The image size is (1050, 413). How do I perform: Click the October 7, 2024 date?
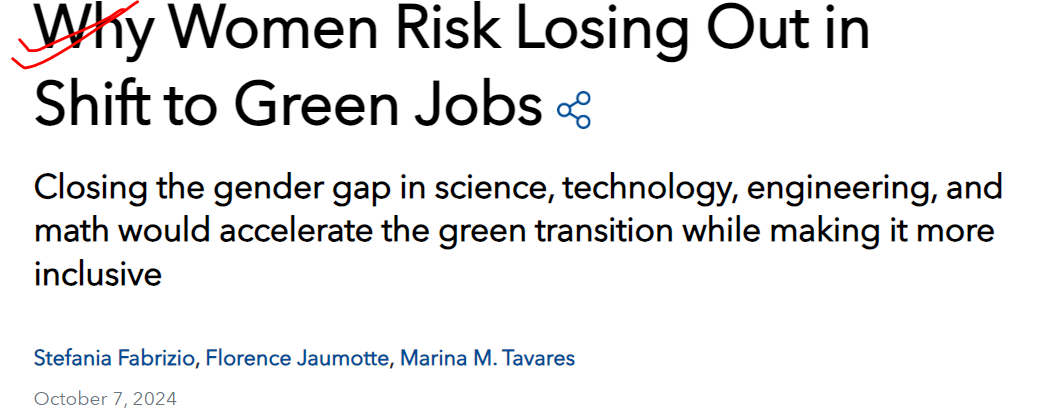point(105,399)
